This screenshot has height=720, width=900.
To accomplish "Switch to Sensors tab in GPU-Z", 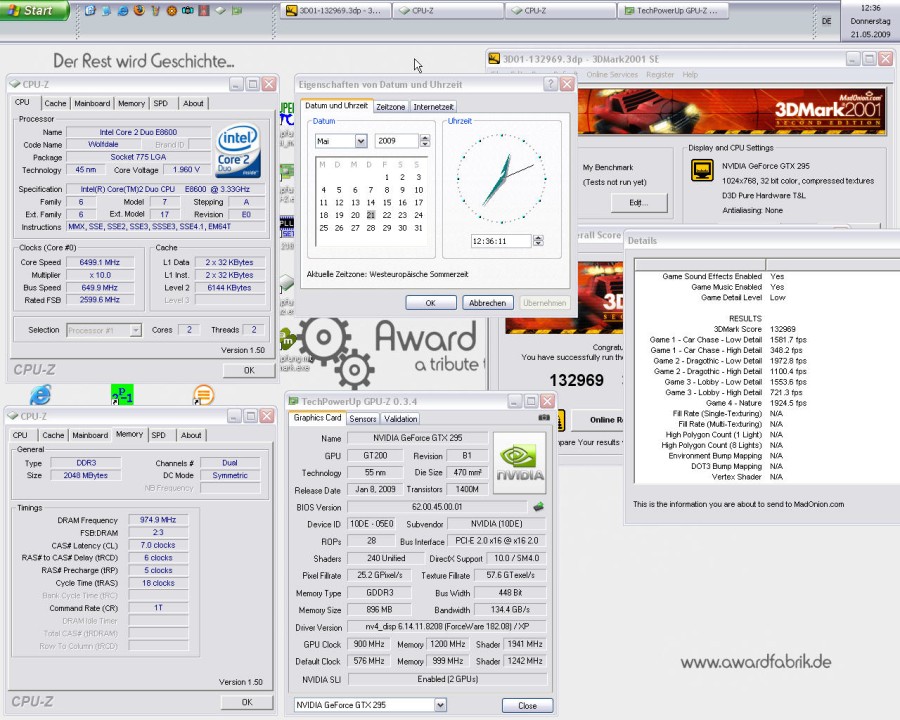I will tap(363, 419).
